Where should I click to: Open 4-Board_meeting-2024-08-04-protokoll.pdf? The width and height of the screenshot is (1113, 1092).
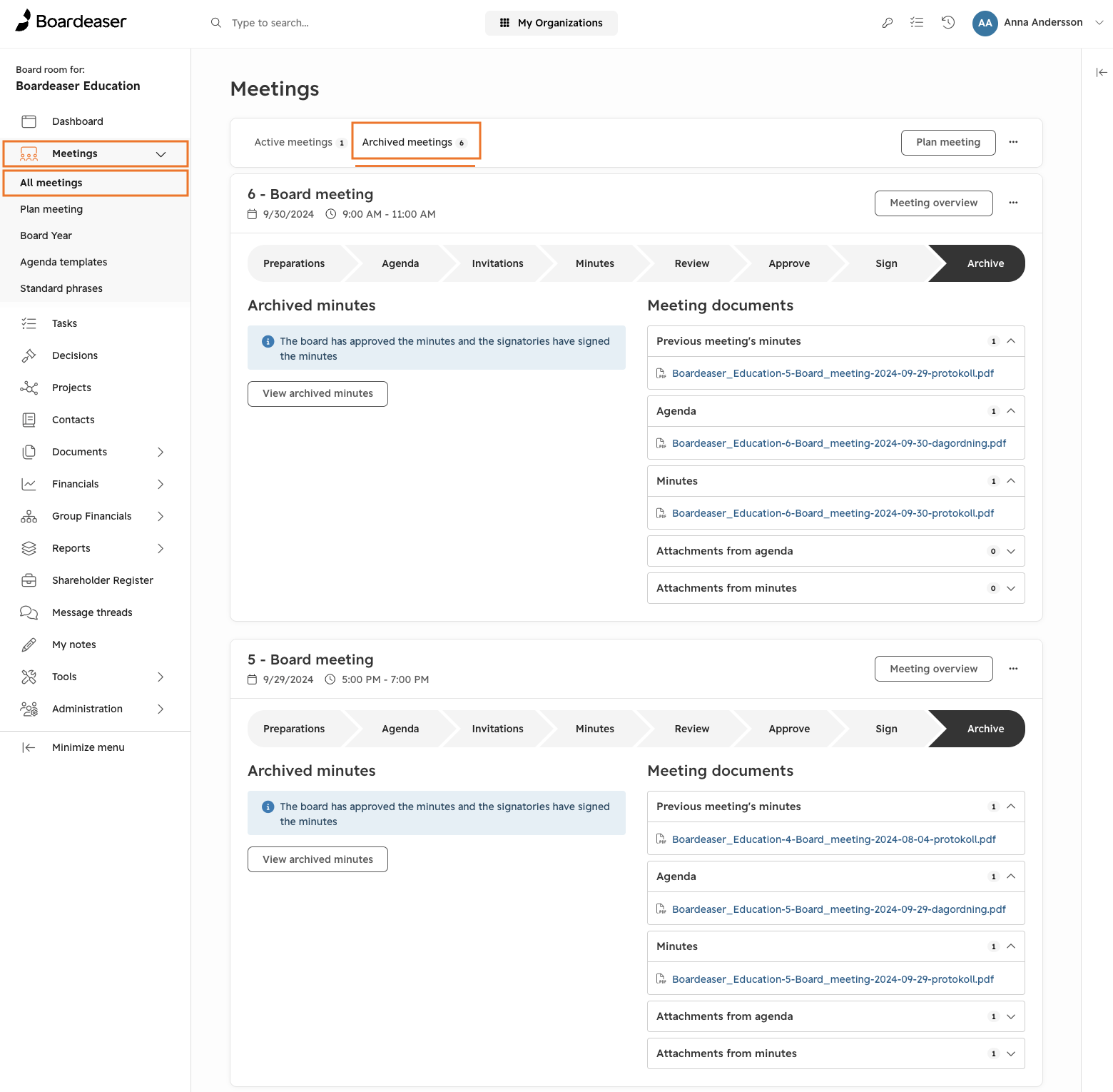coord(833,839)
